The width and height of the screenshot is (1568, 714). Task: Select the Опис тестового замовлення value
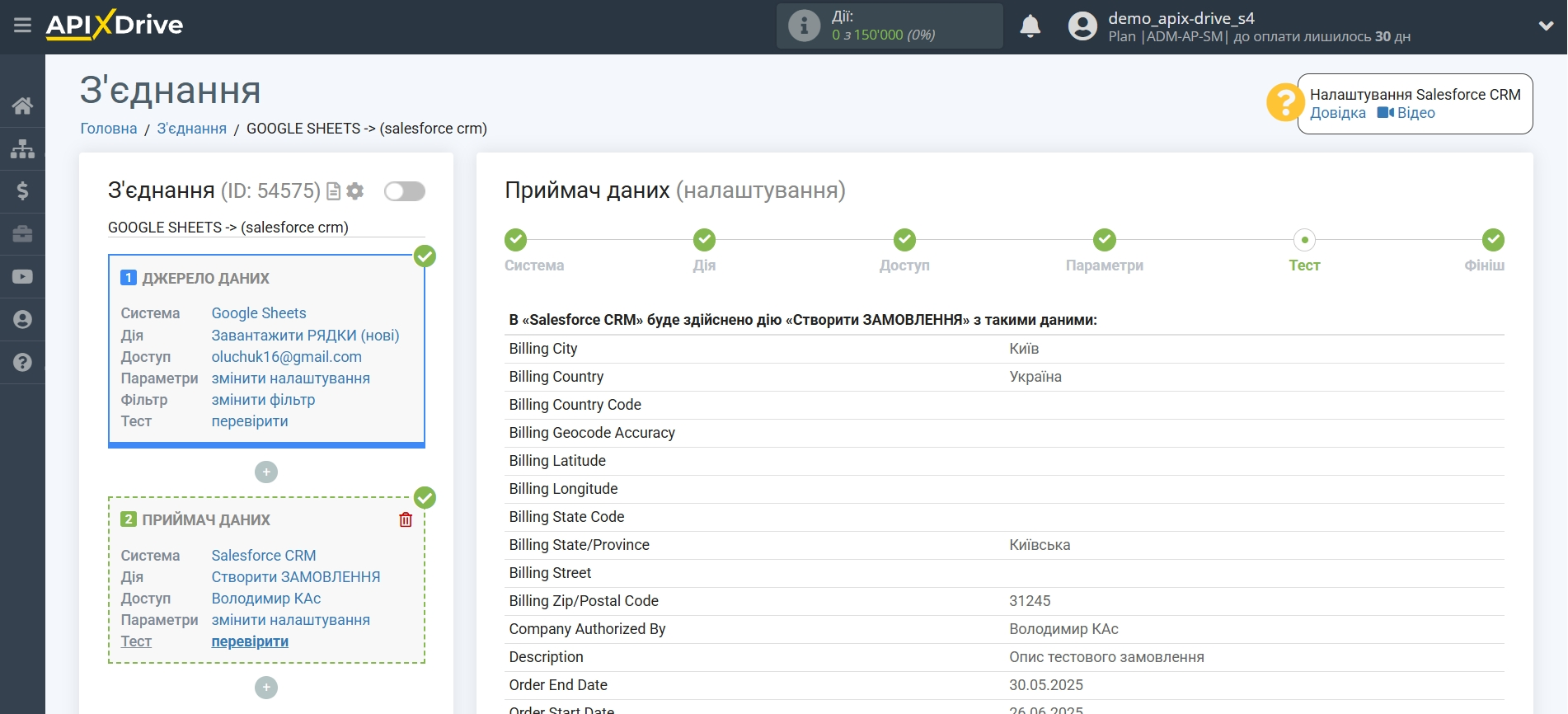1106,657
